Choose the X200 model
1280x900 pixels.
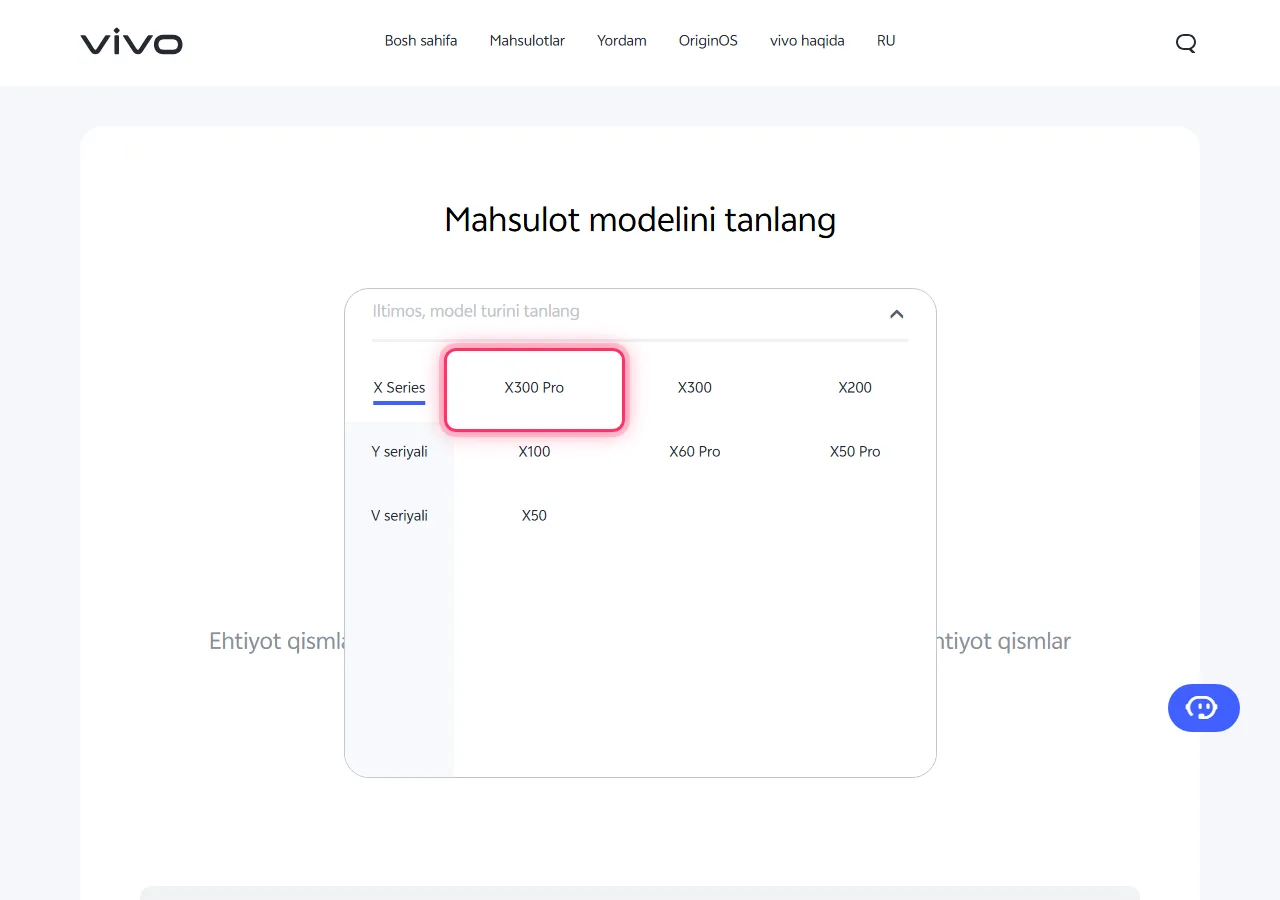855,388
